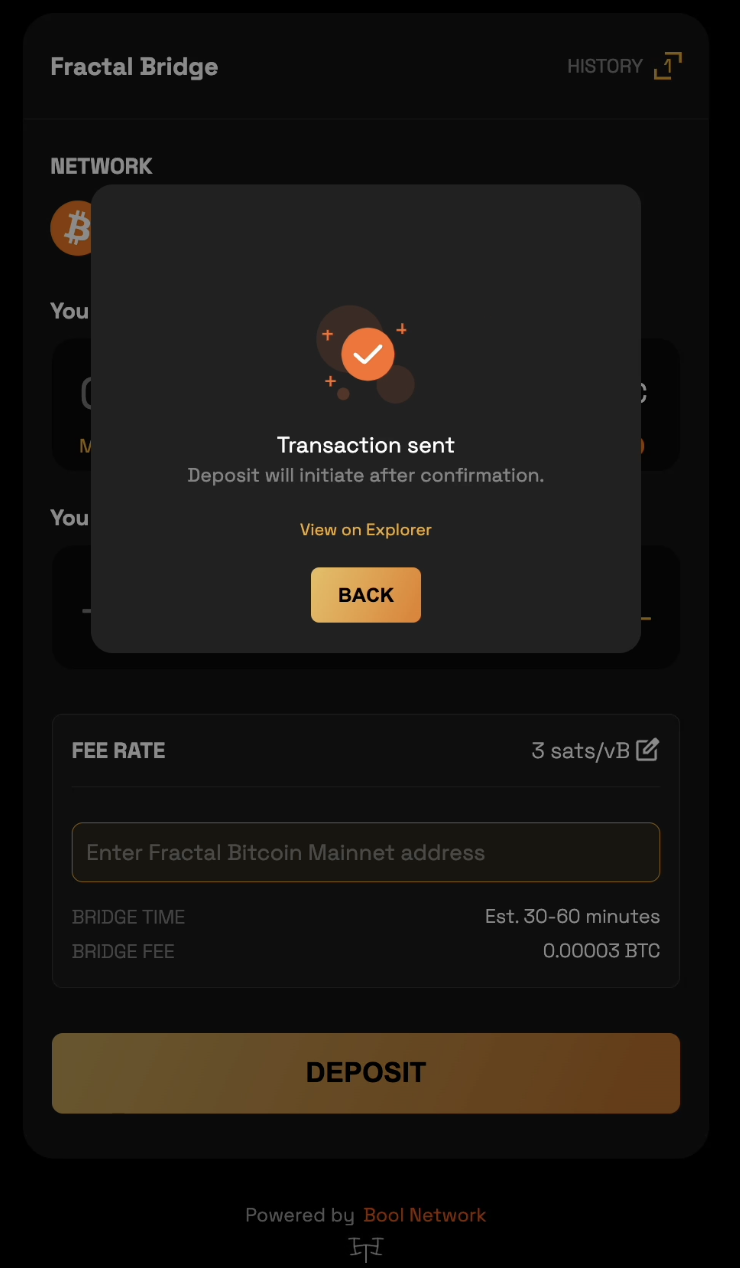Click the Est. 30-60 minutes estimate
Viewport: 740px width, 1268px height.
(x=572, y=916)
